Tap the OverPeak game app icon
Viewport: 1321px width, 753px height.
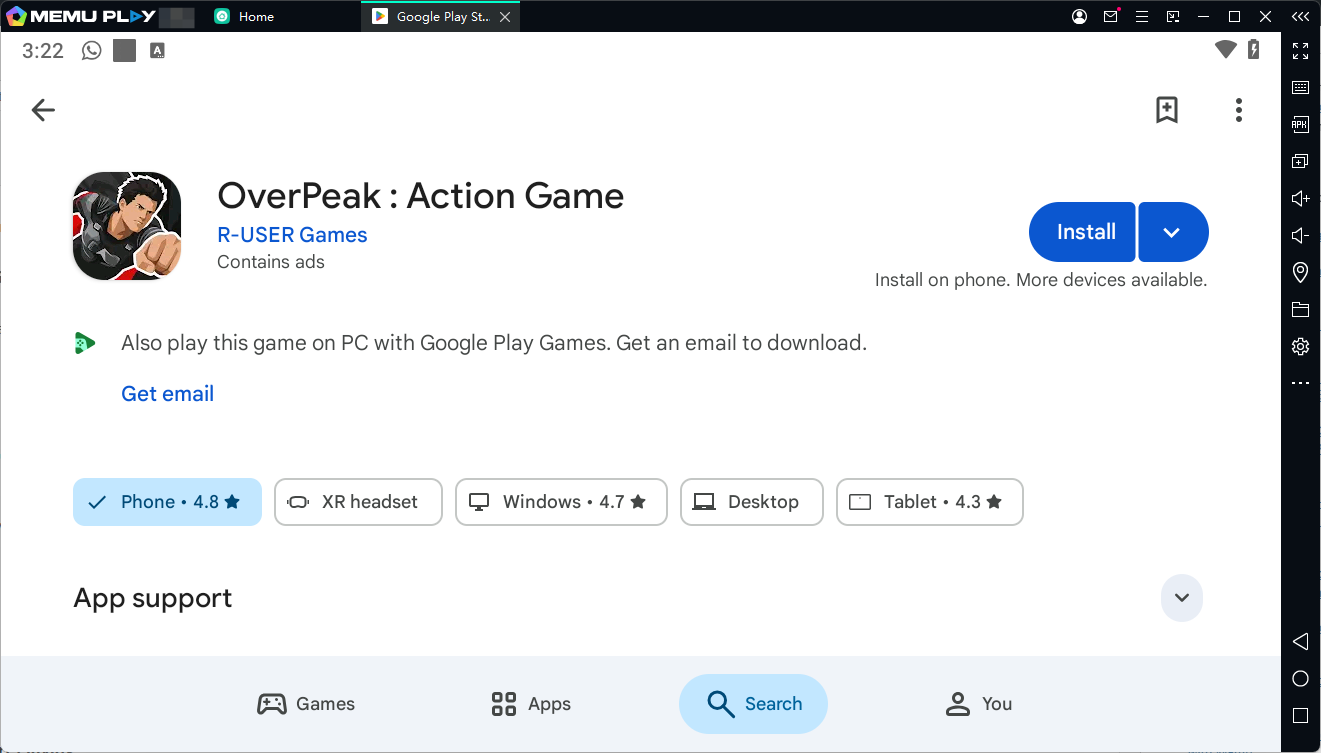click(127, 226)
